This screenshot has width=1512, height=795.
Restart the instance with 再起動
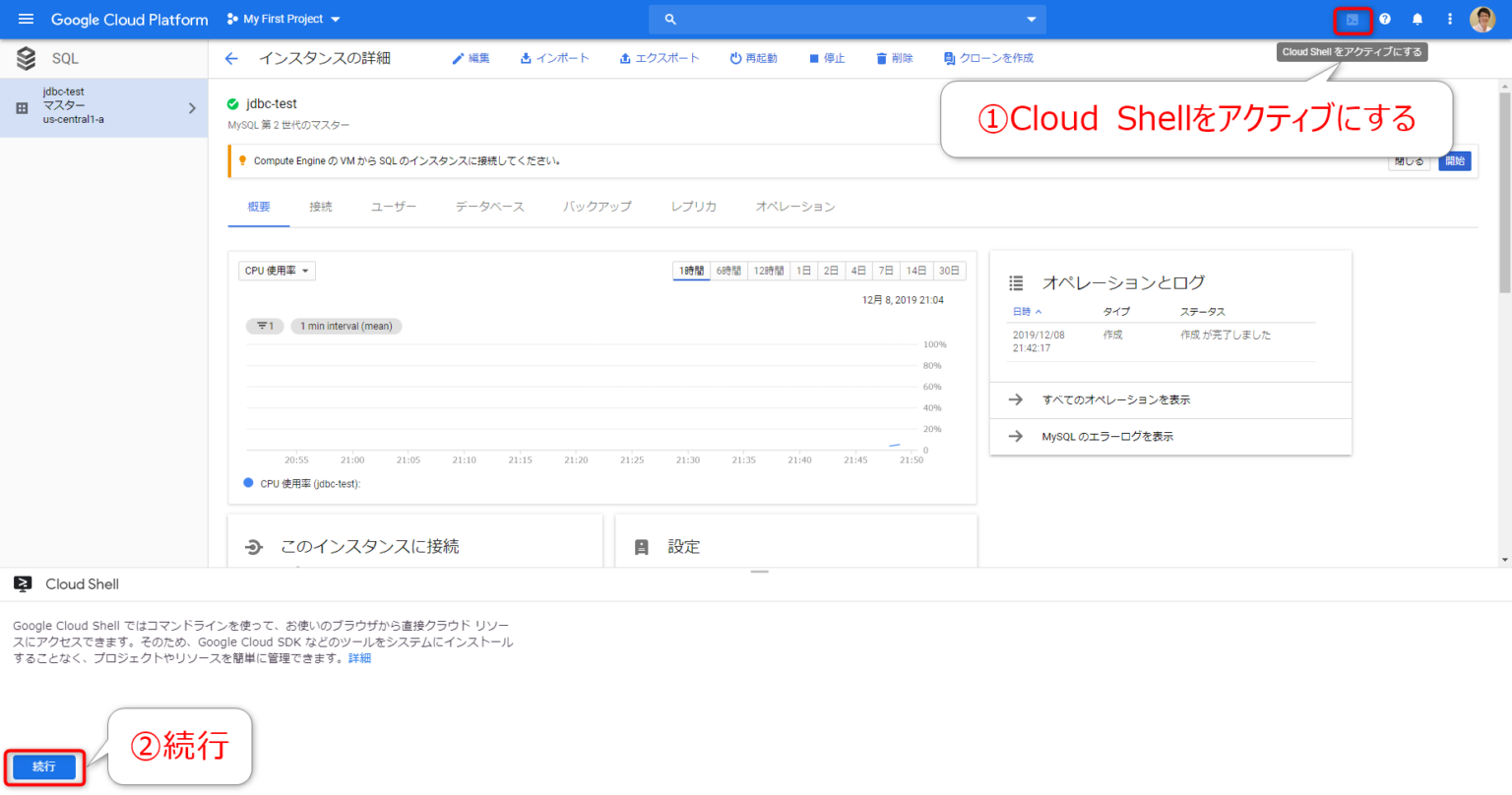pos(753,58)
